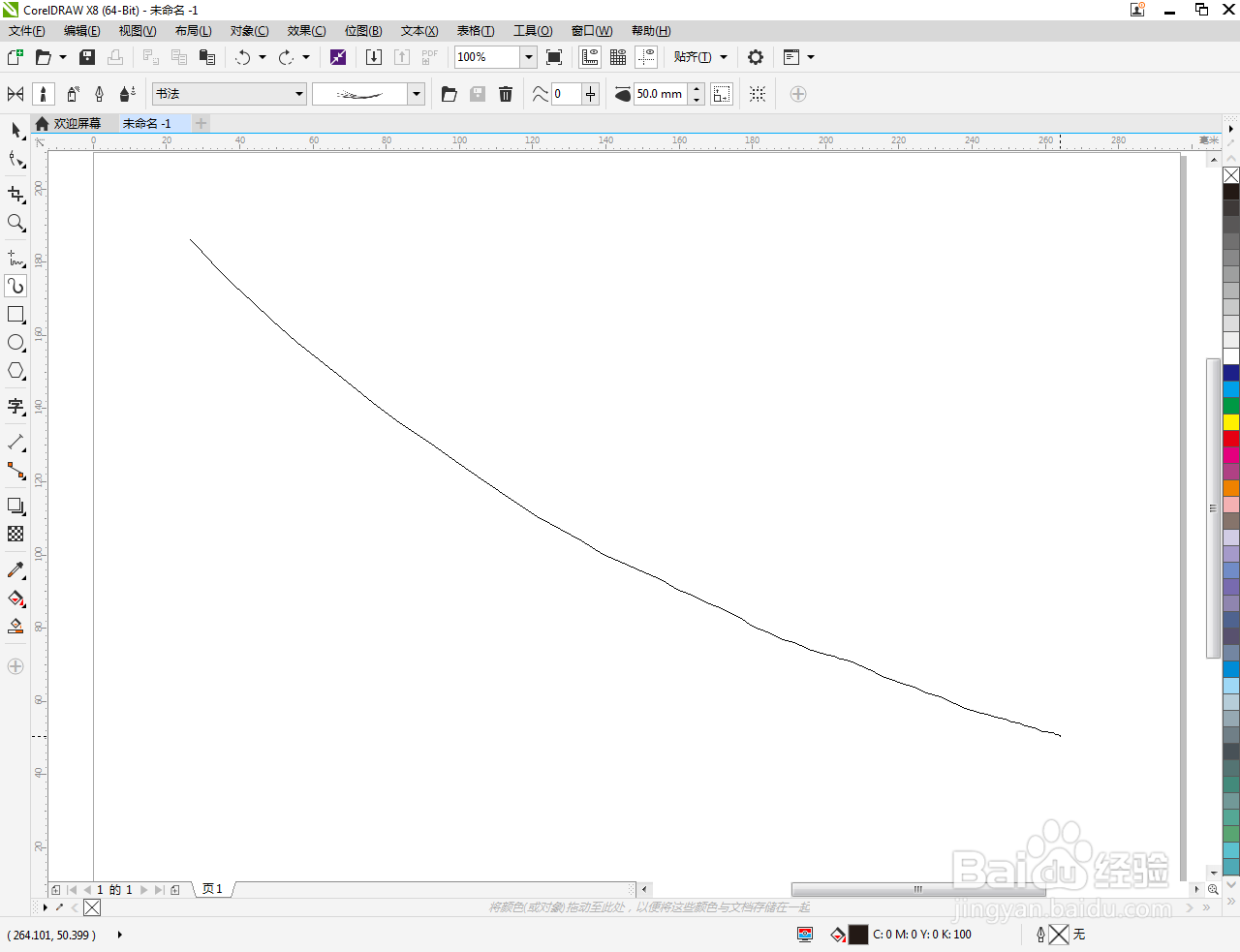
Task: Click the stroke width 50.0 mm field
Action: point(661,94)
